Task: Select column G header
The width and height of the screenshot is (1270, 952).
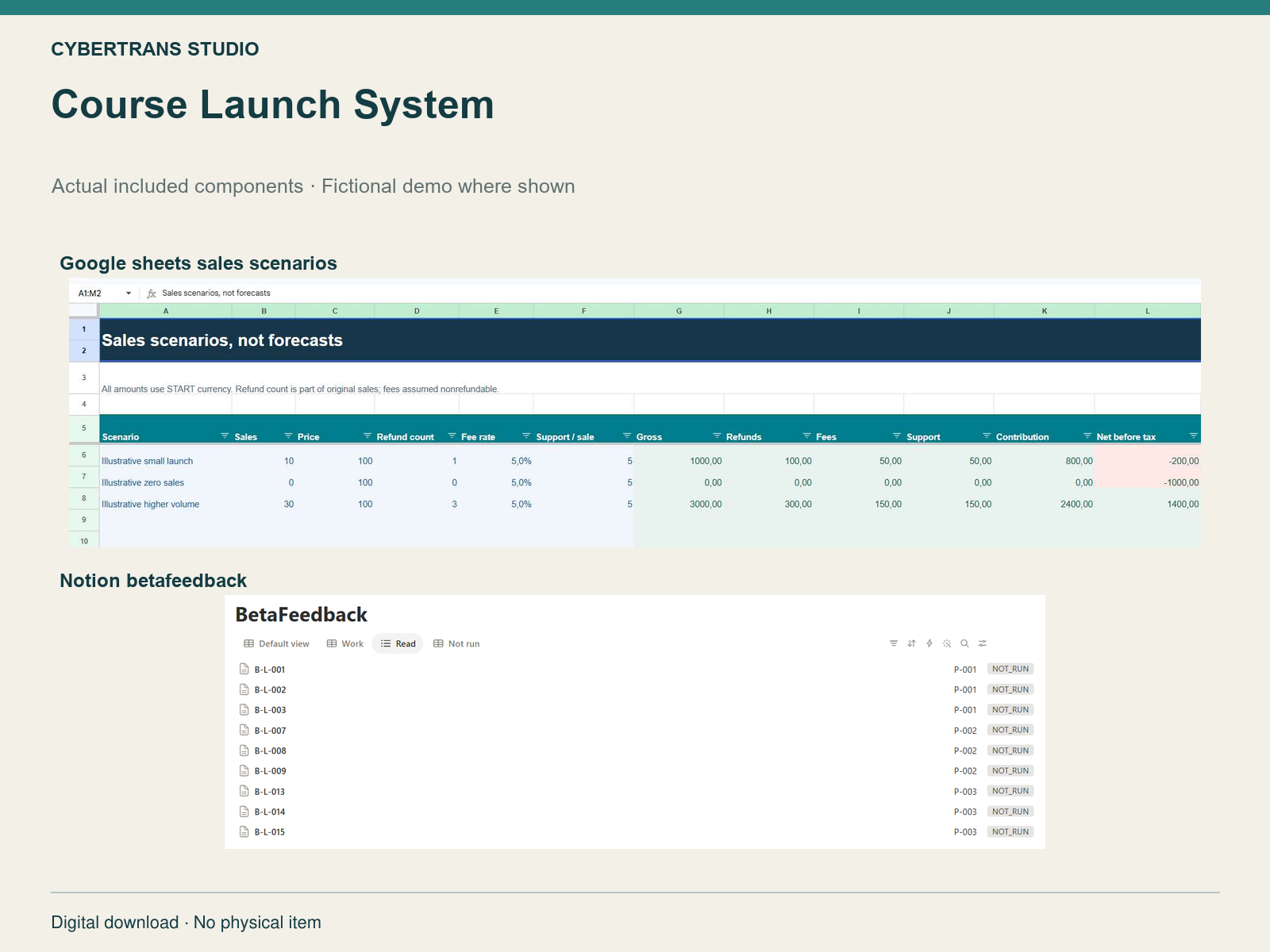Action: pos(679,311)
